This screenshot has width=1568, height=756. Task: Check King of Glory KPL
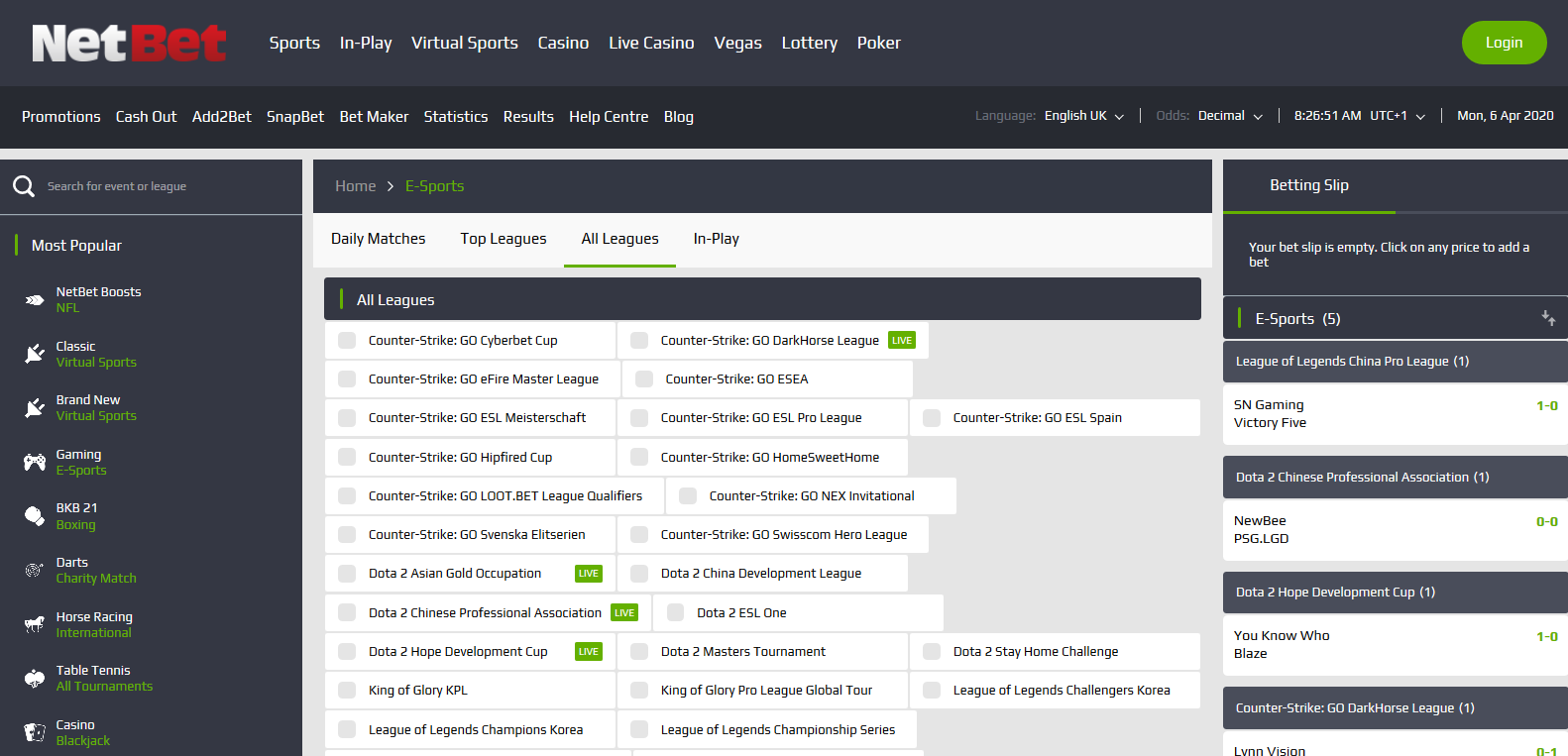click(347, 690)
